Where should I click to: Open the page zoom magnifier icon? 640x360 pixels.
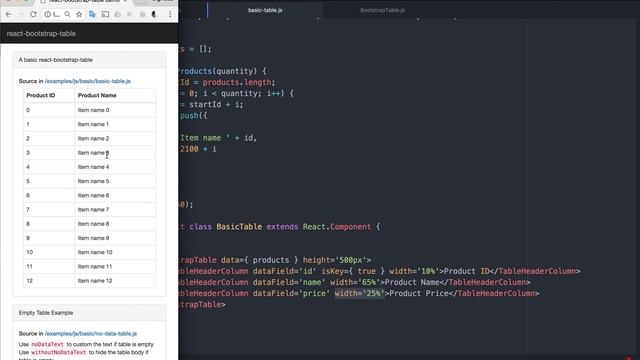pyautogui.click(x=67, y=14)
